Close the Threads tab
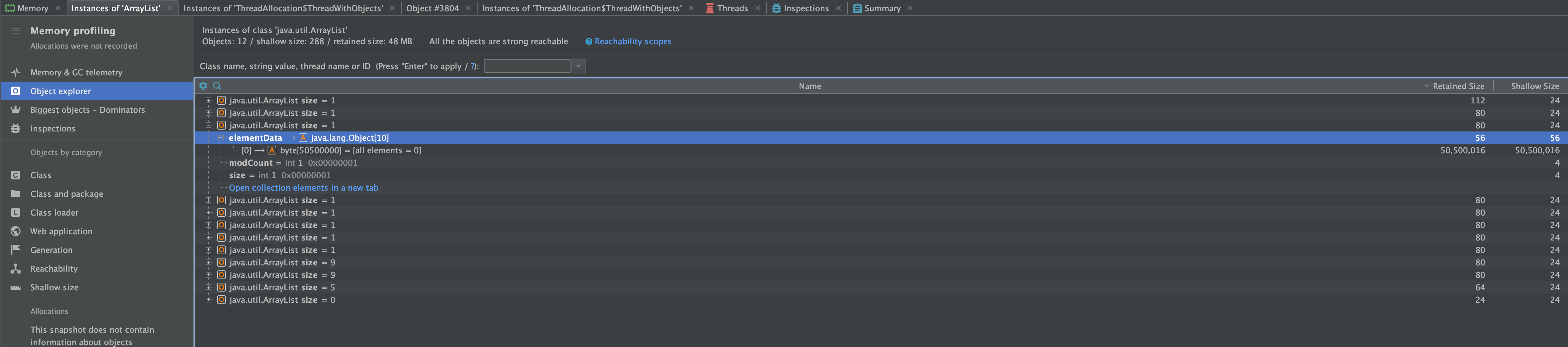 click(757, 8)
